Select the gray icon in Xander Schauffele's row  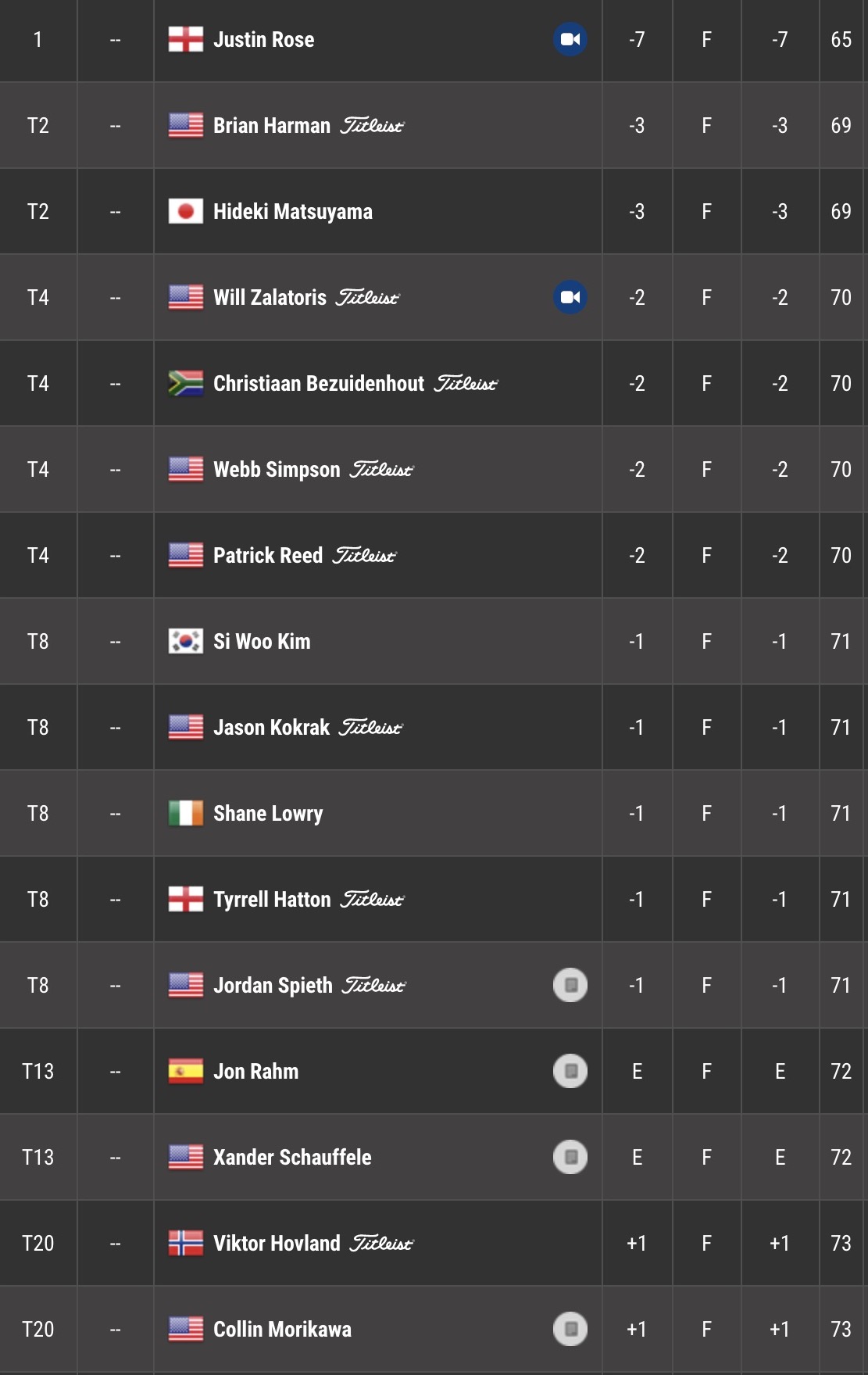(x=570, y=1157)
